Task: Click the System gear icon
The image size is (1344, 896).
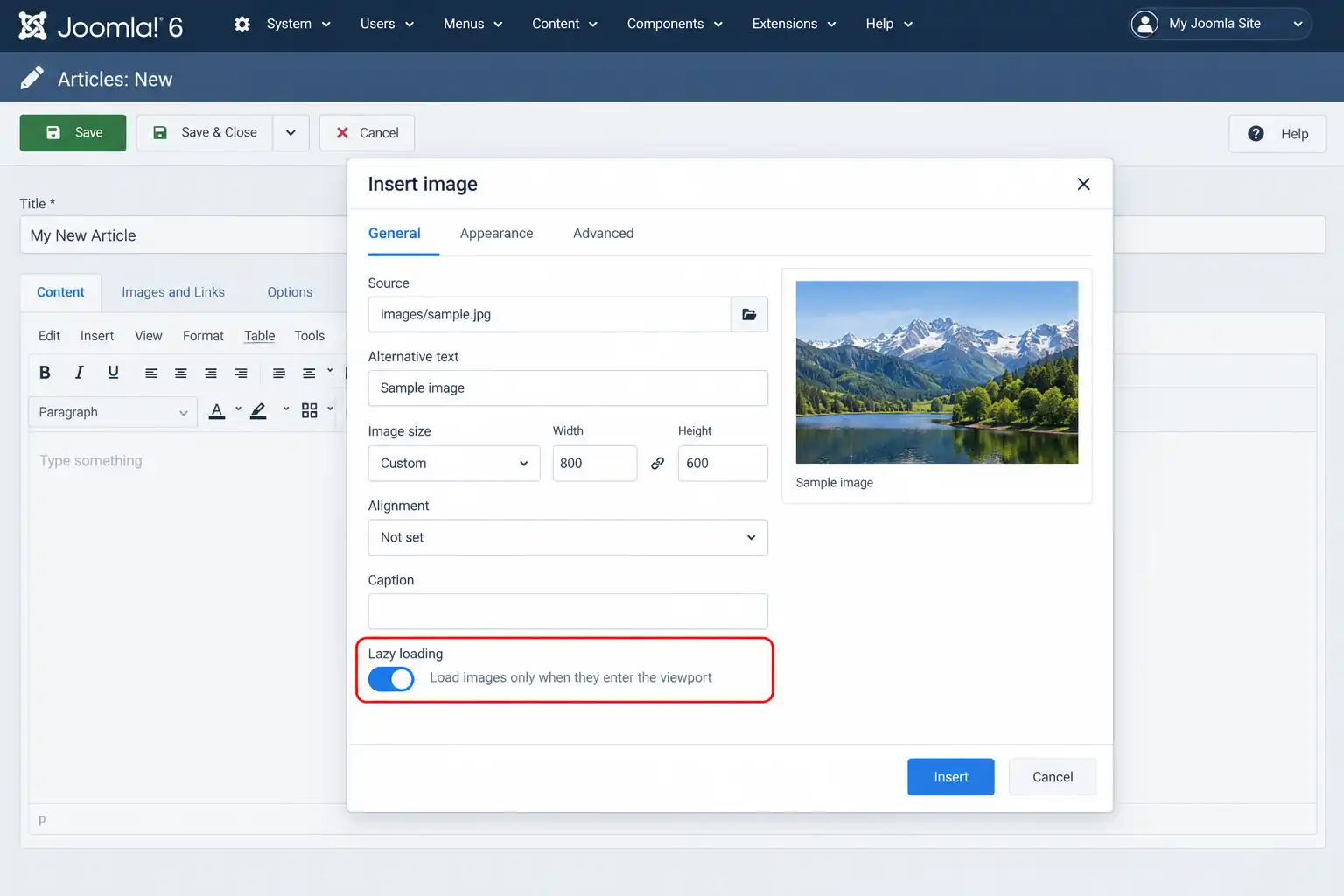Action: click(x=242, y=24)
